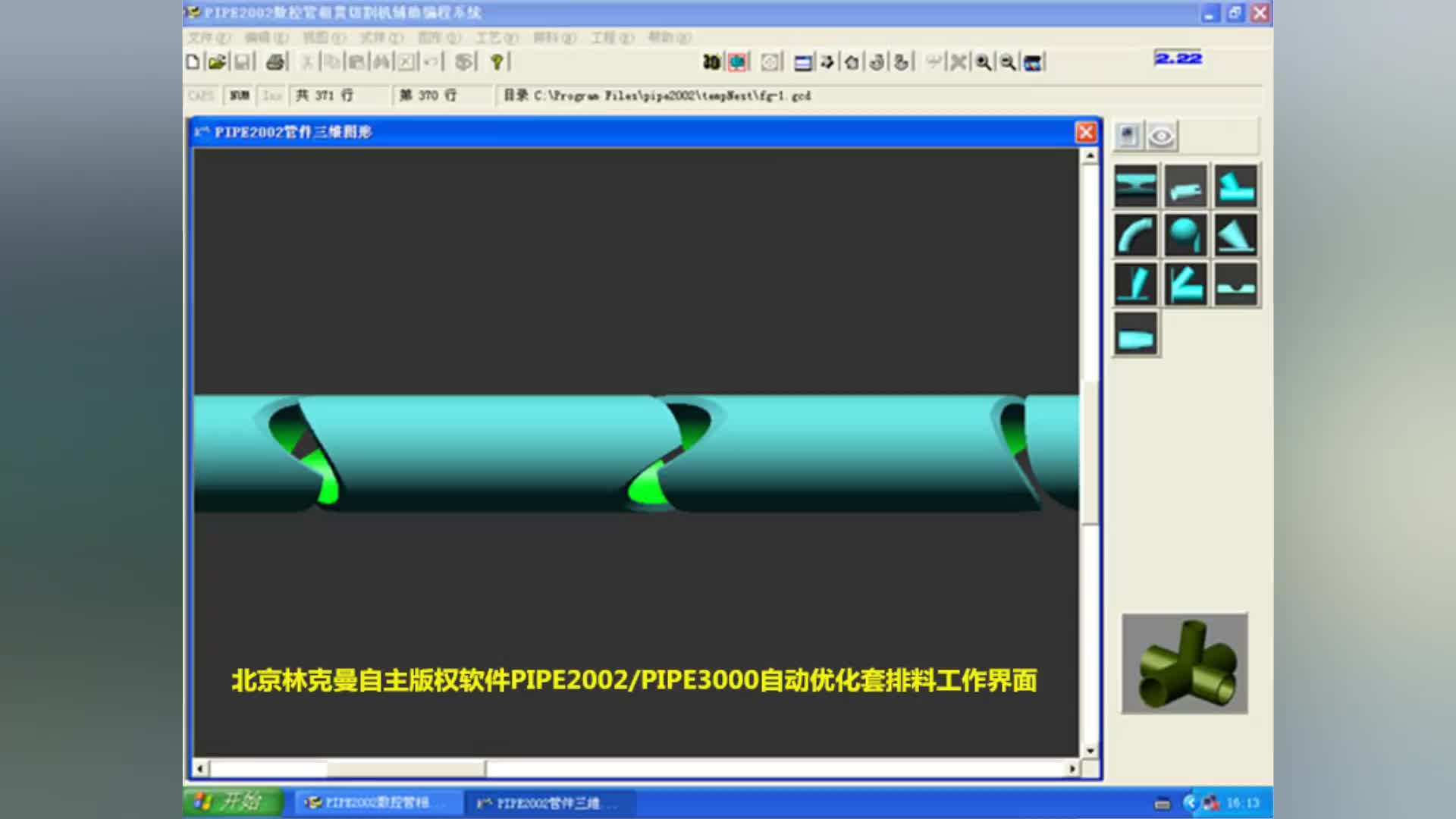
Task: Click the 目录 file path status text
Action: [657, 96]
